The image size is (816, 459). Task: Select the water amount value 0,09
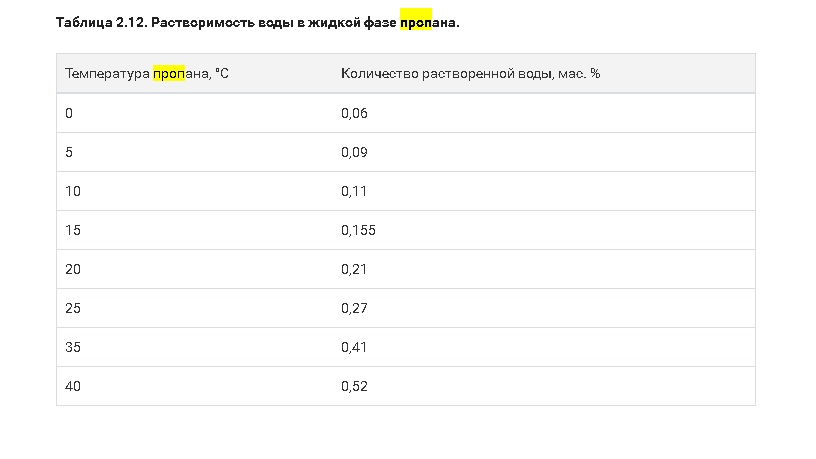click(x=355, y=152)
